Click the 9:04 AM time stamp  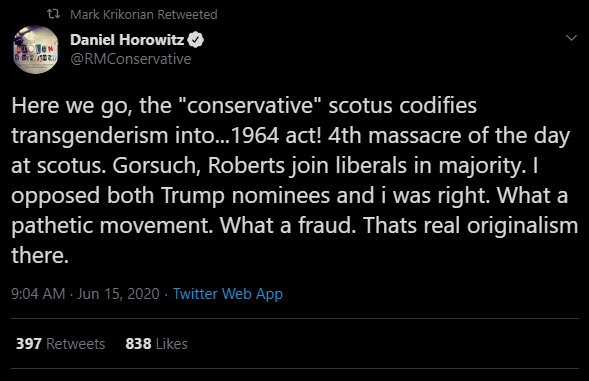click(x=38, y=293)
